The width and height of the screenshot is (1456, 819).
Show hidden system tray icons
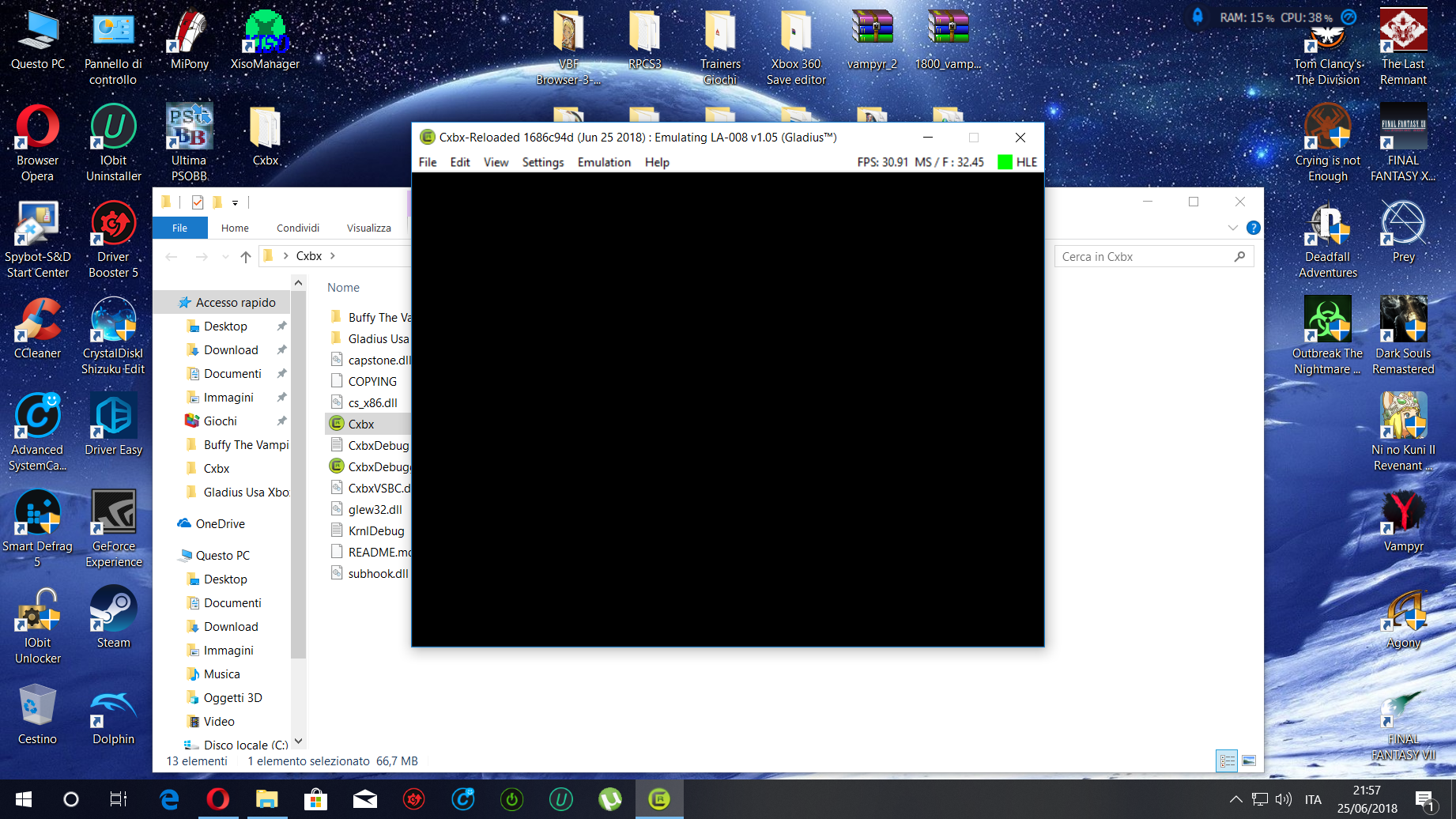coord(1236,799)
